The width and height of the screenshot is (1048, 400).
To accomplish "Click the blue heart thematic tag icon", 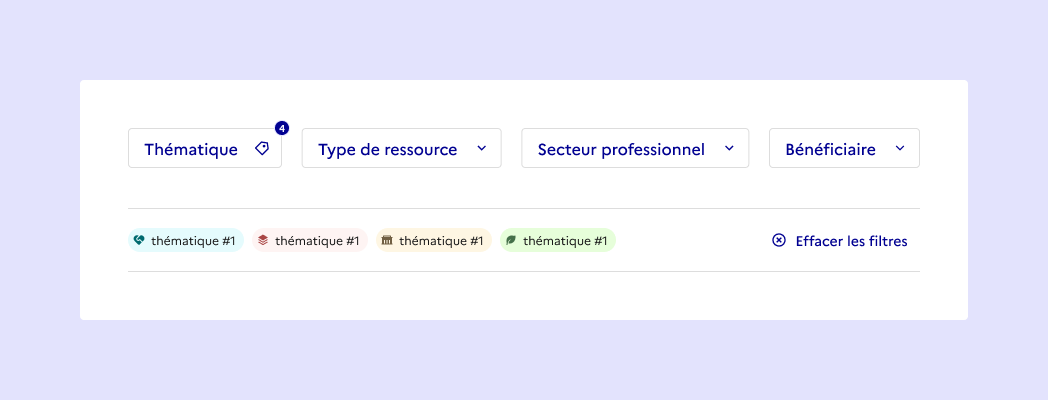I will click(x=139, y=240).
